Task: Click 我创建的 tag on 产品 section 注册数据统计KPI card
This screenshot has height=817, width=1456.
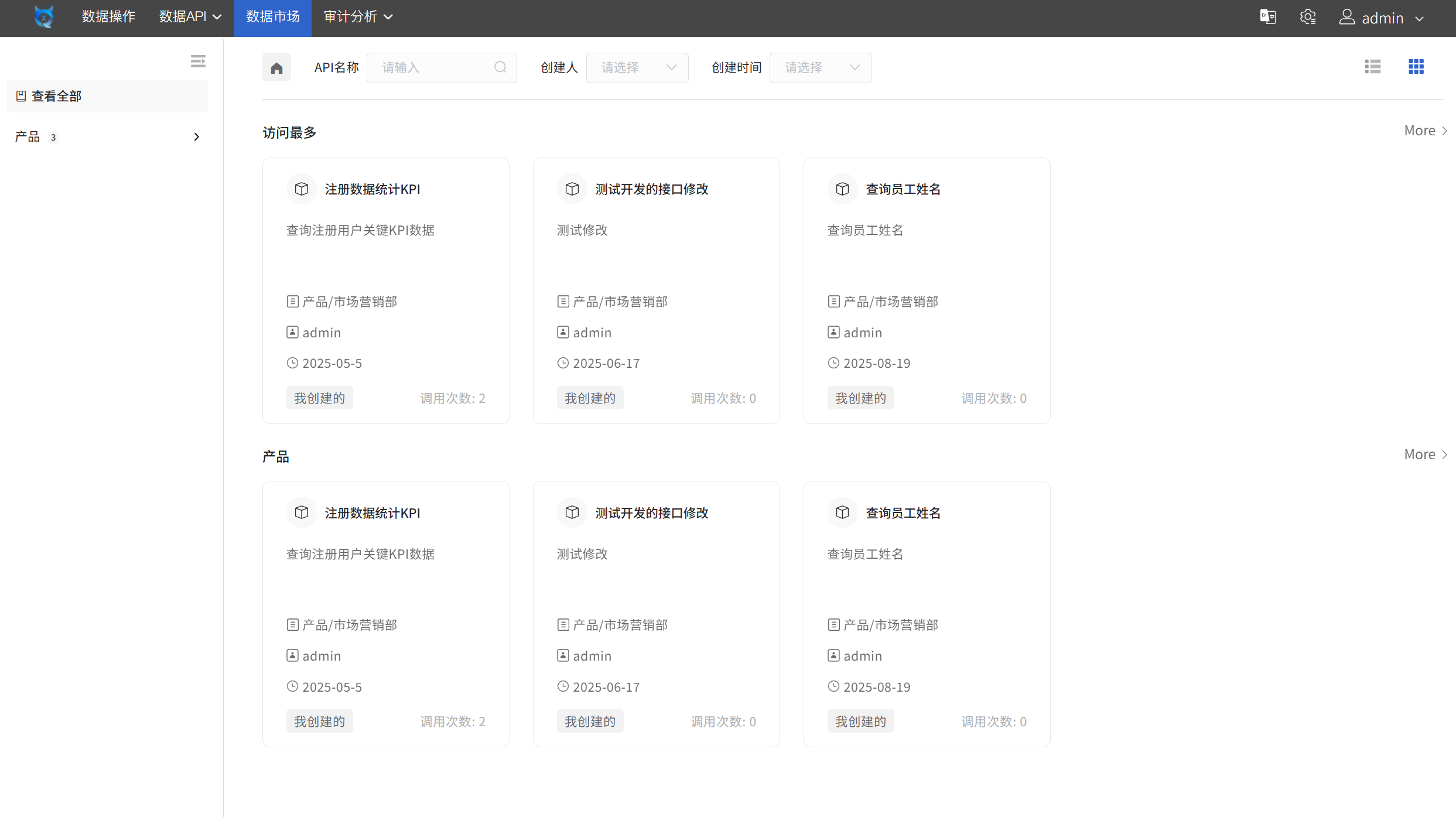Action: click(x=320, y=722)
